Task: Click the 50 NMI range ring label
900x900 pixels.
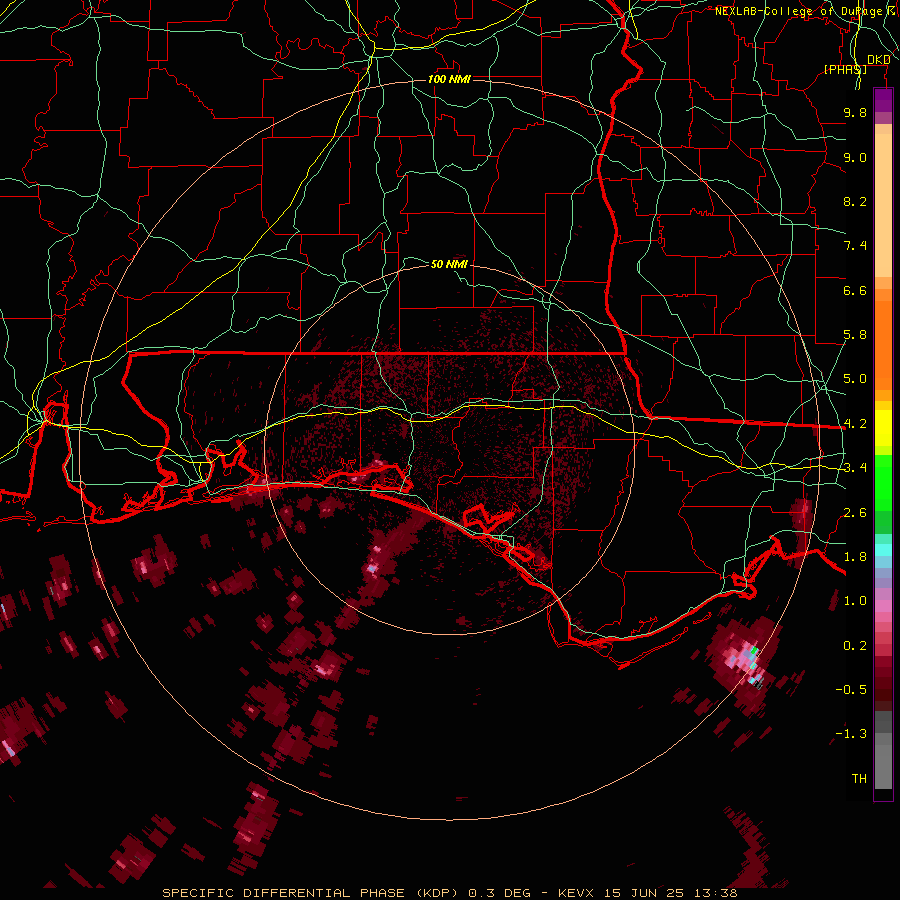Action: (449, 264)
